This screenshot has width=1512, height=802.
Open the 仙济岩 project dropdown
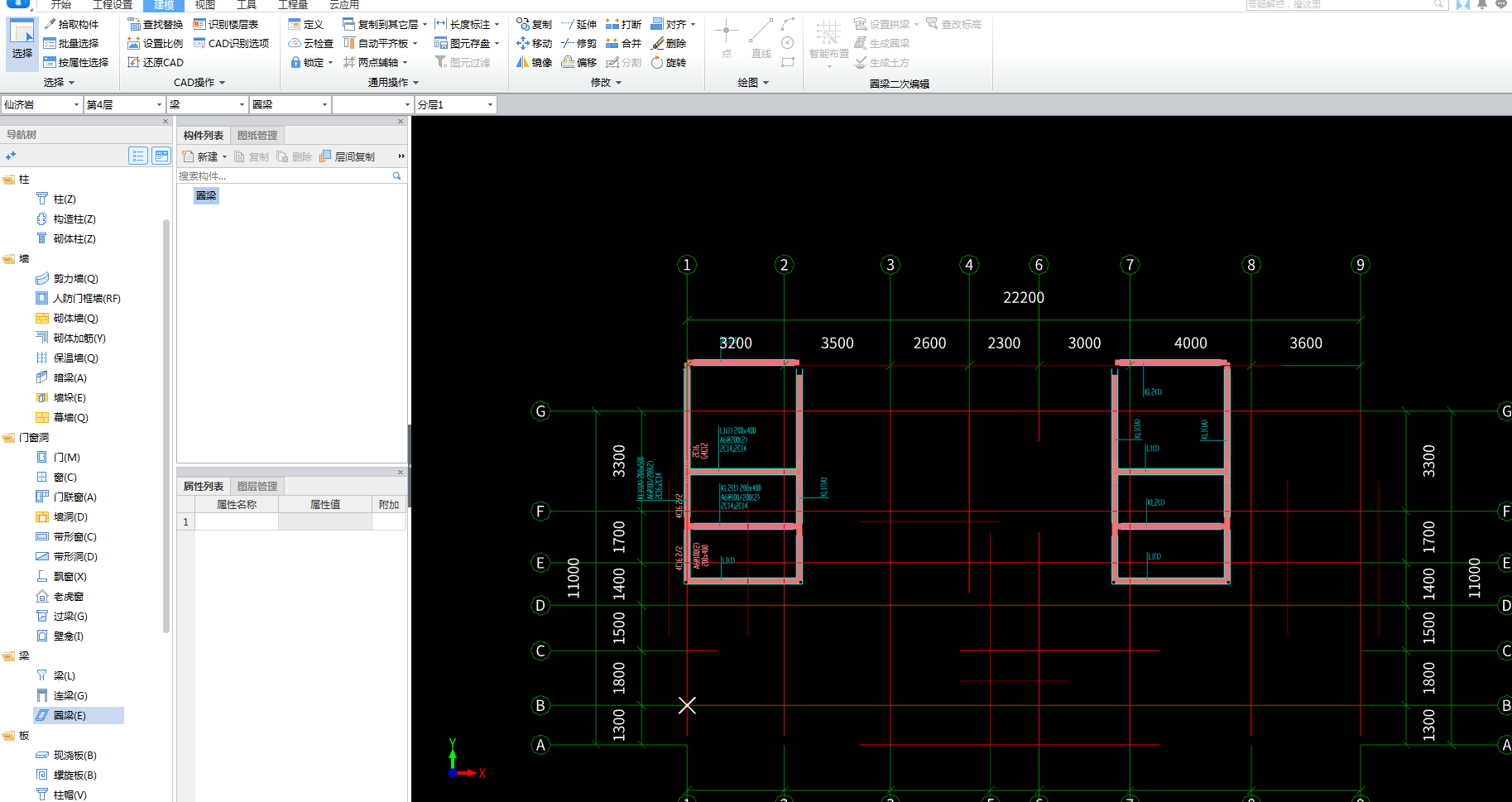41,104
